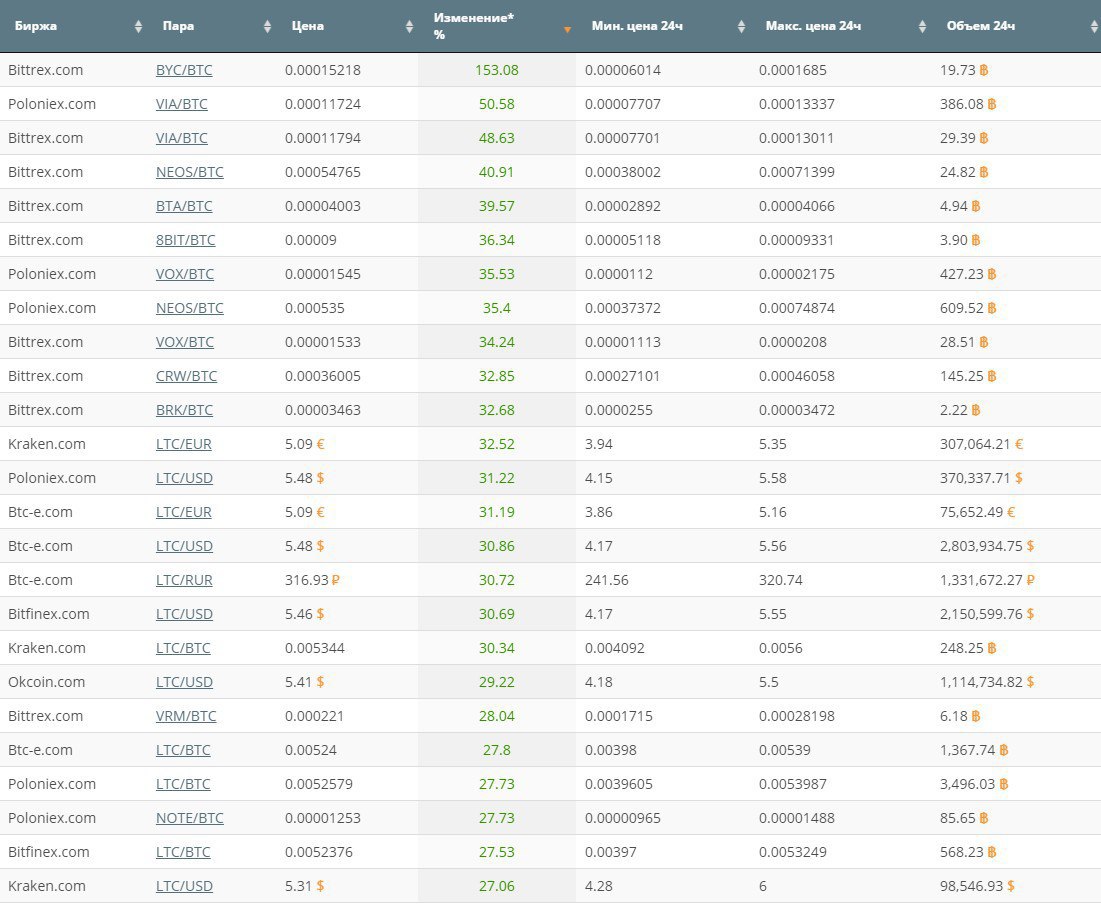The width and height of the screenshot is (1101, 904).
Task: Select volume 1,331,672.27 in LTC/RUR row
Action: [981, 580]
